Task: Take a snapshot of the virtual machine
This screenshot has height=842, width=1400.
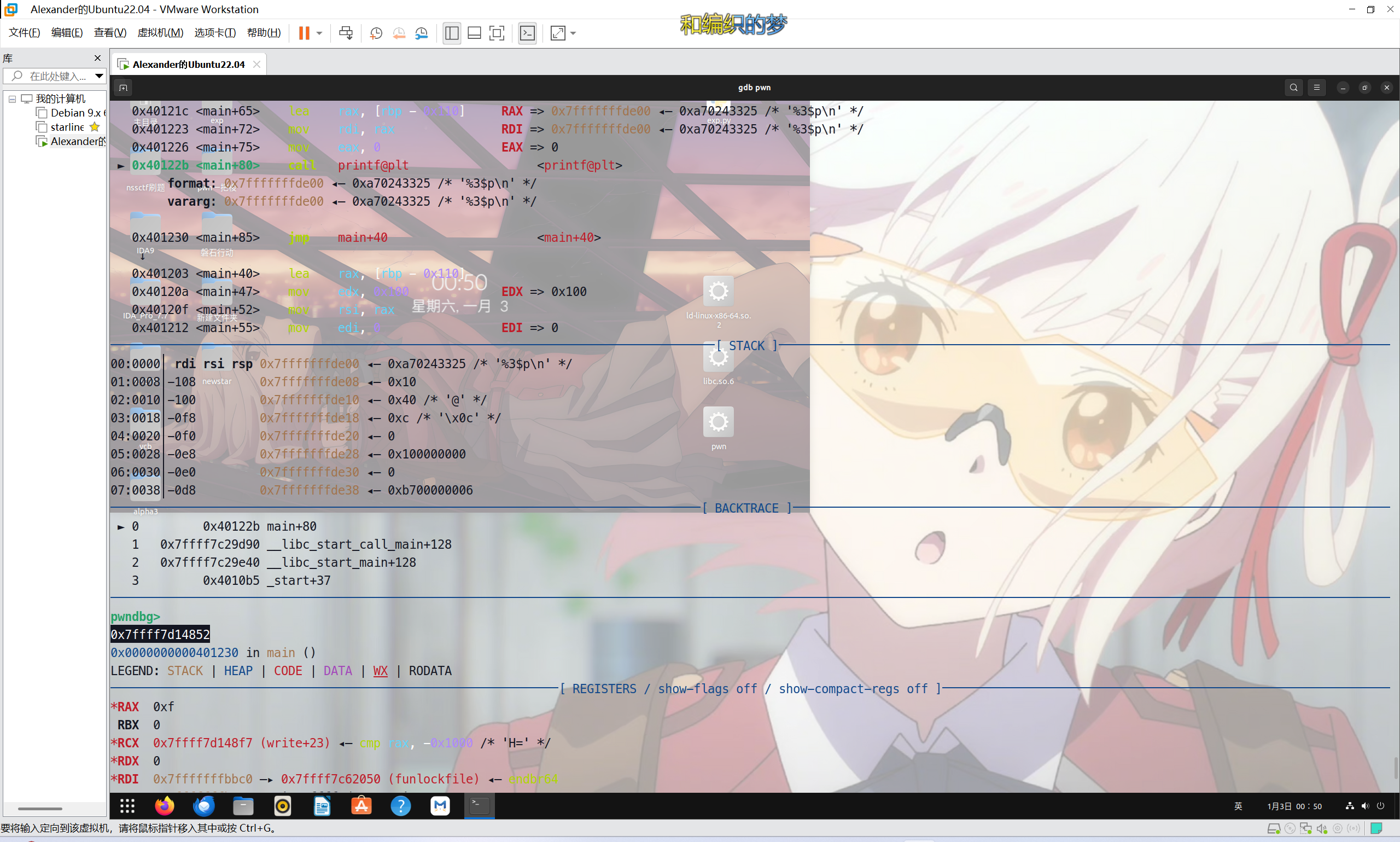Action: pos(375,33)
